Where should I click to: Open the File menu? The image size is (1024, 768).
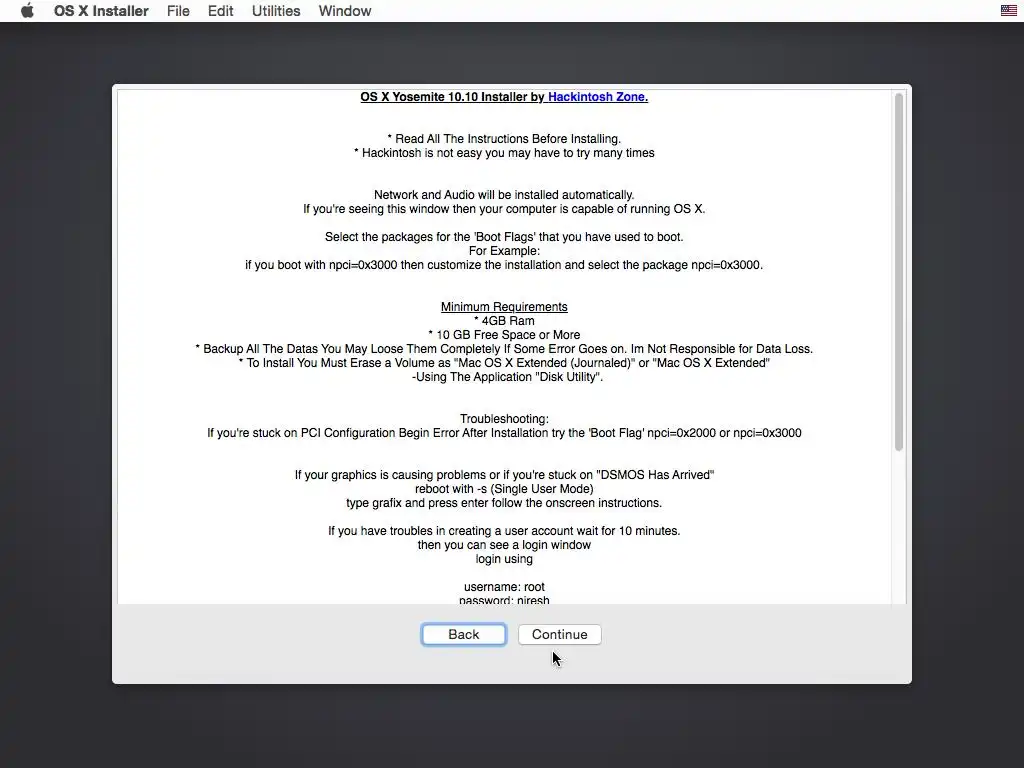[x=178, y=11]
